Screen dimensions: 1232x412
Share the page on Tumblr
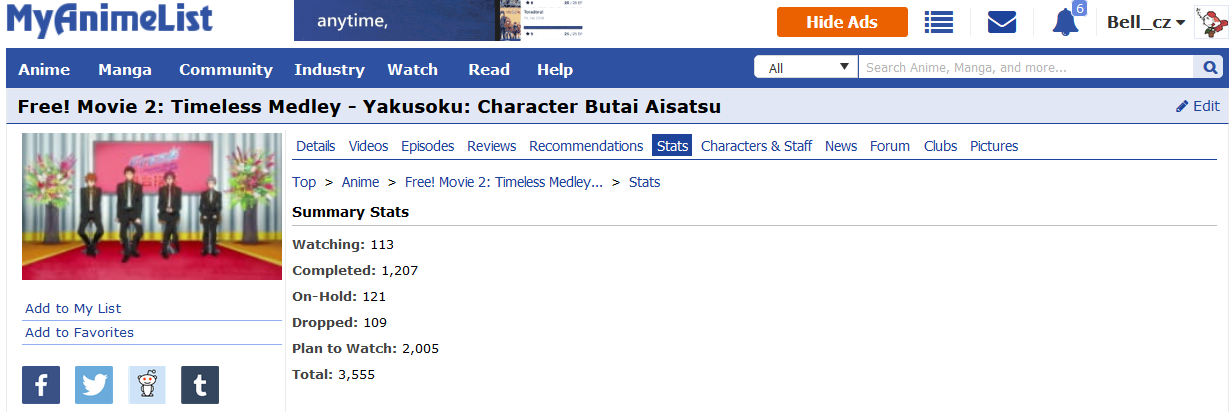click(x=200, y=385)
